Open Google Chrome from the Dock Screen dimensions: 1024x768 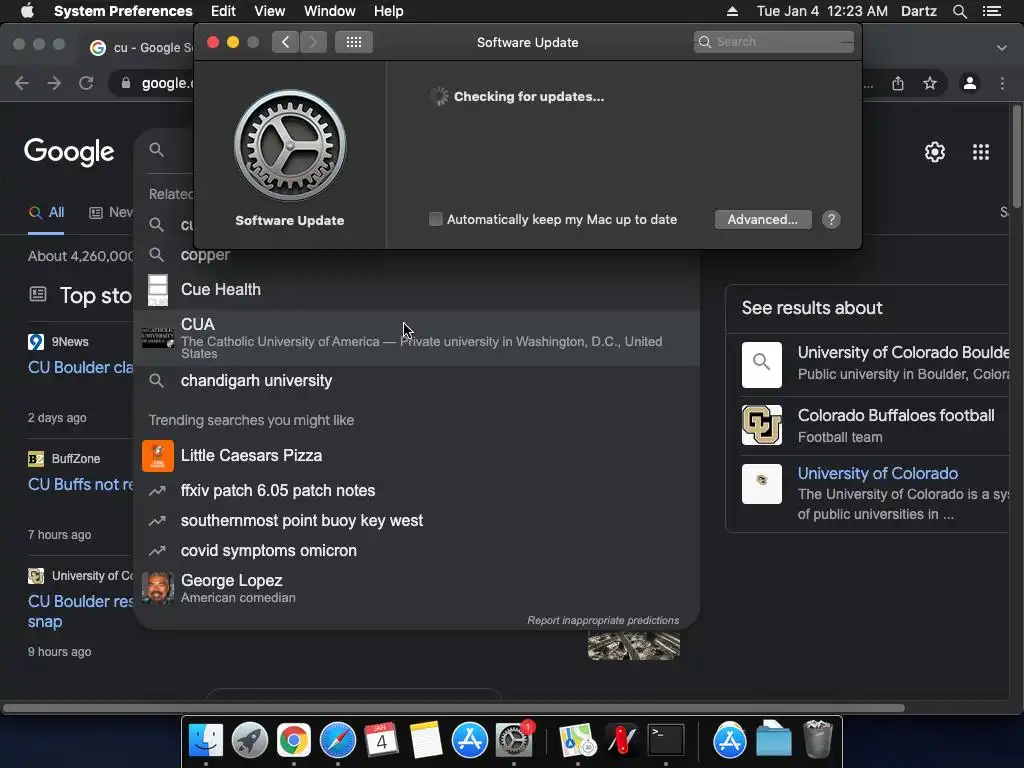pyautogui.click(x=294, y=740)
